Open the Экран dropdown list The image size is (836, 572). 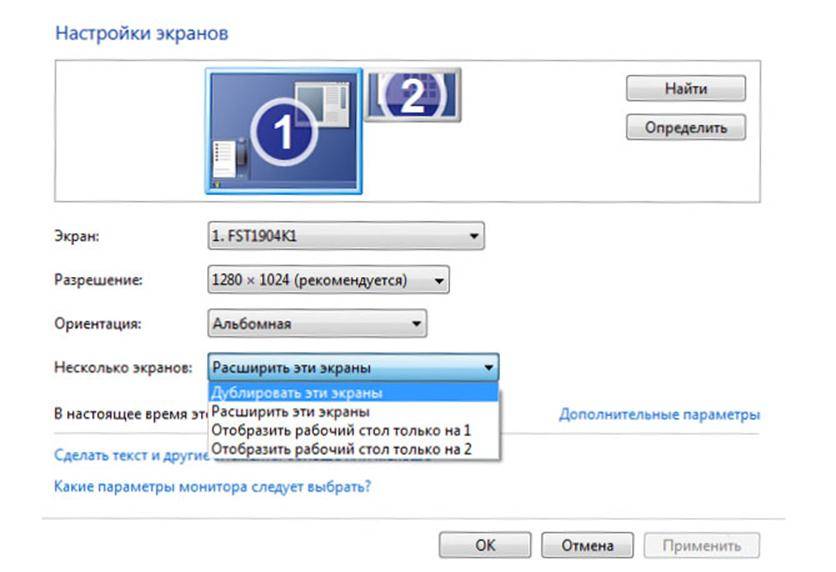coord(344,237)
